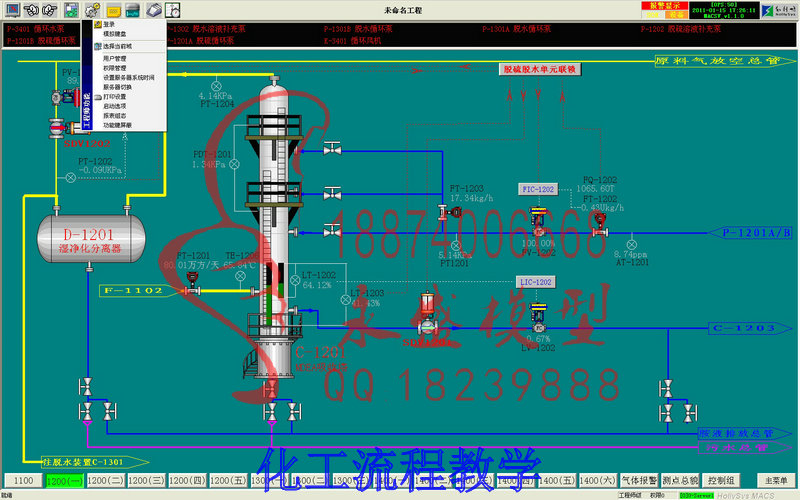Click the yellow note toolbar icon
This screenshot has height=500, width=800.
(x=113, y=9)
